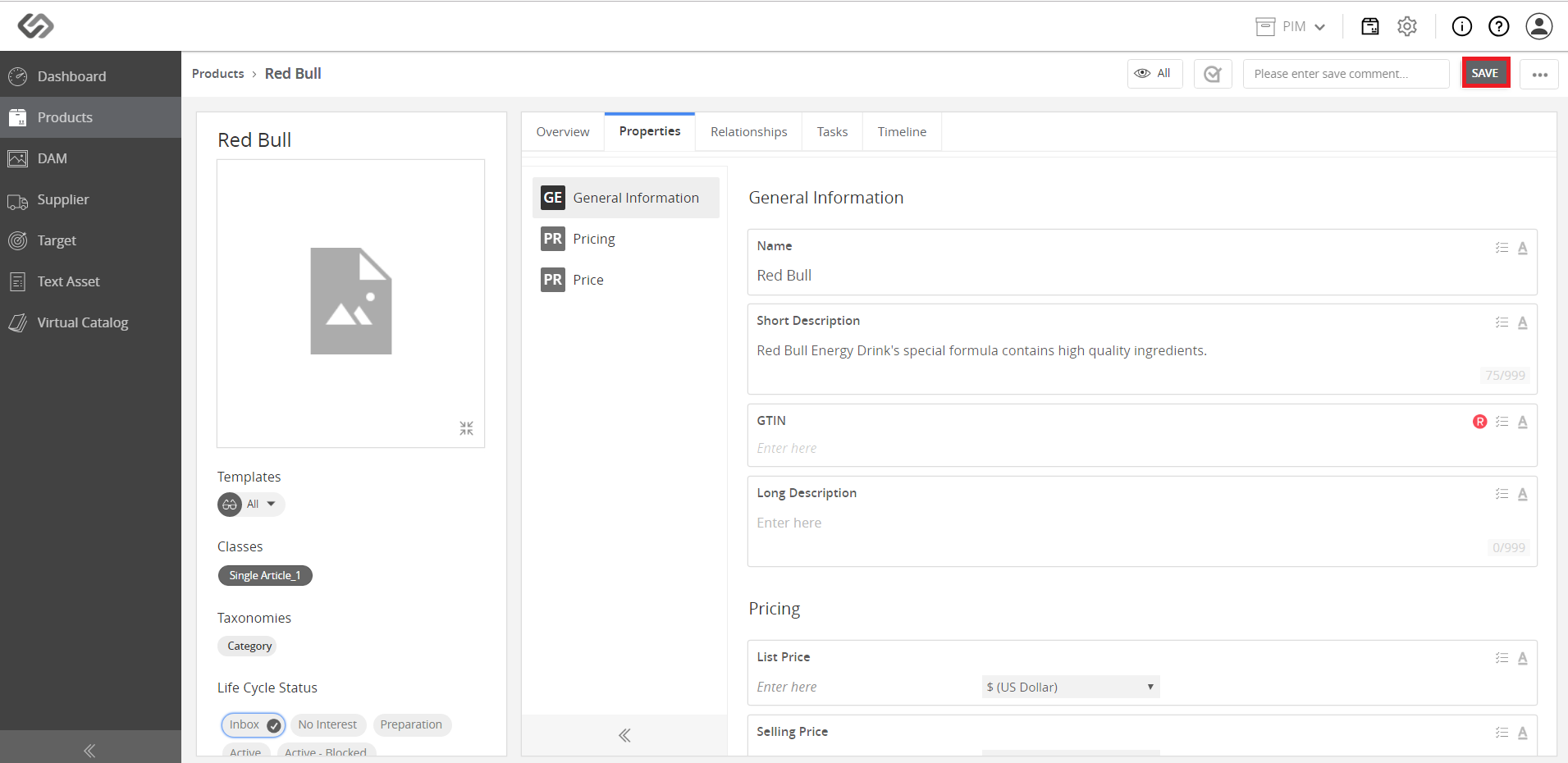This screenshot has height=763, width=1568.
Task: Click the GTIN input field
Action: click(x=1141, y=448)
